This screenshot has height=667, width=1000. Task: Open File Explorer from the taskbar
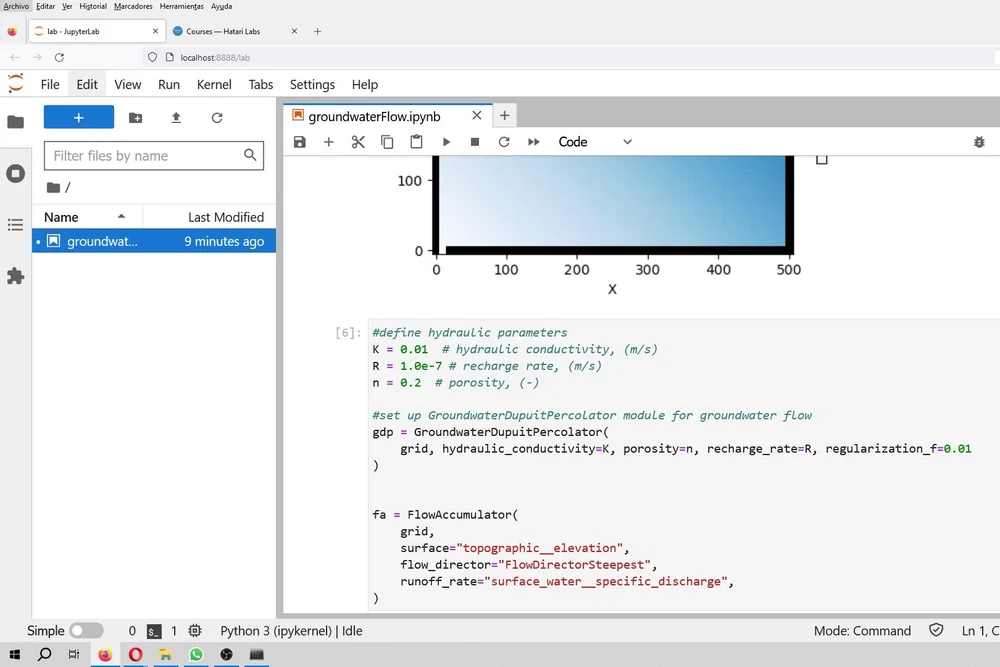point(166,654)
